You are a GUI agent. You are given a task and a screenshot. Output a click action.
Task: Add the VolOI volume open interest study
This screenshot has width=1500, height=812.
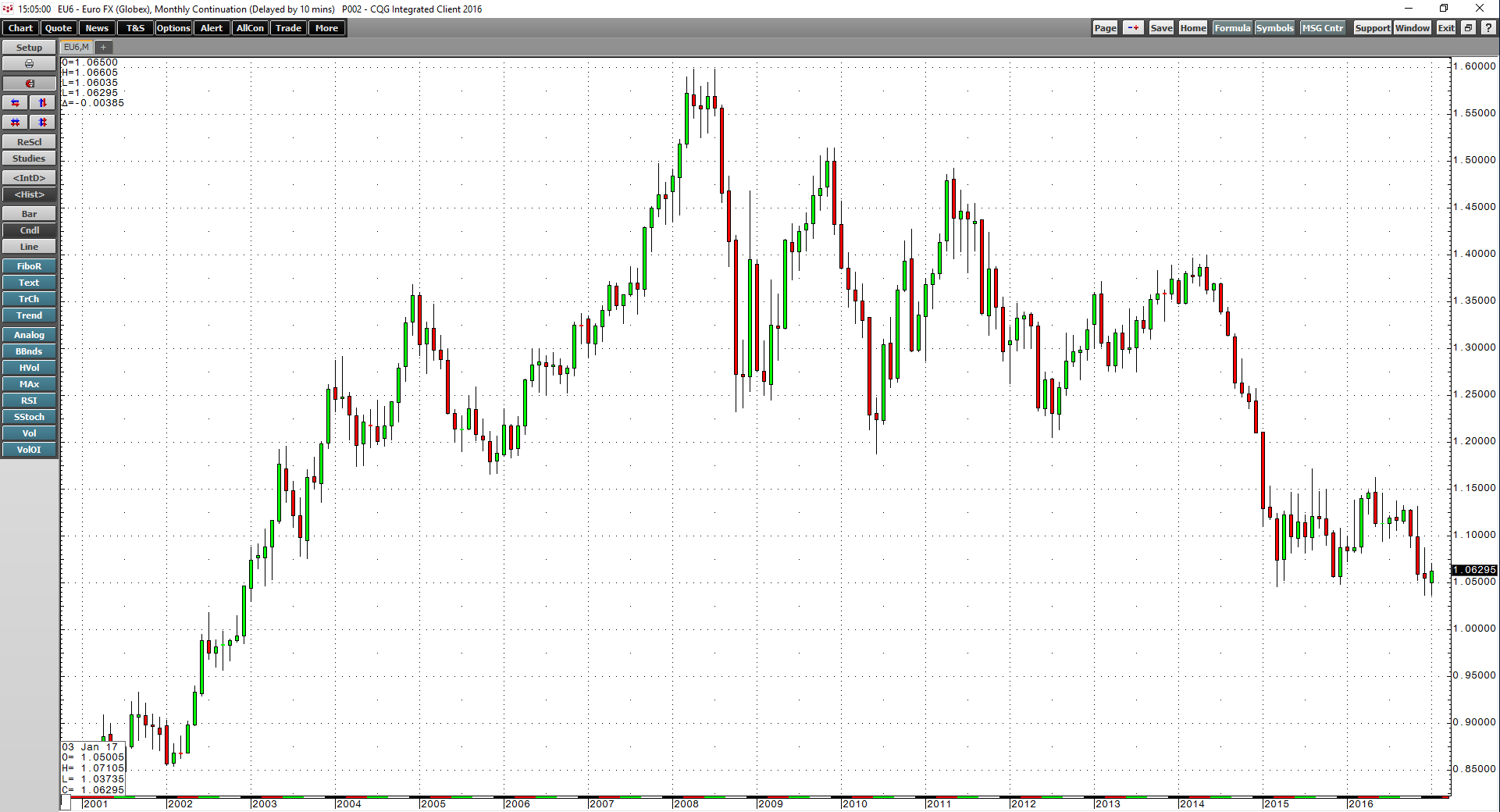29,450
